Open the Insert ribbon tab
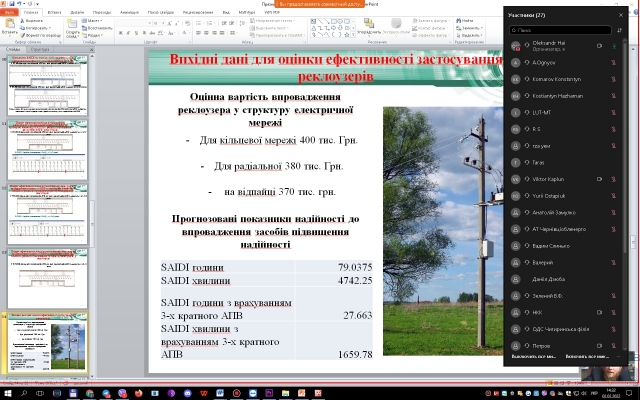Screen dimensions: 640x400 coord(50,11)
